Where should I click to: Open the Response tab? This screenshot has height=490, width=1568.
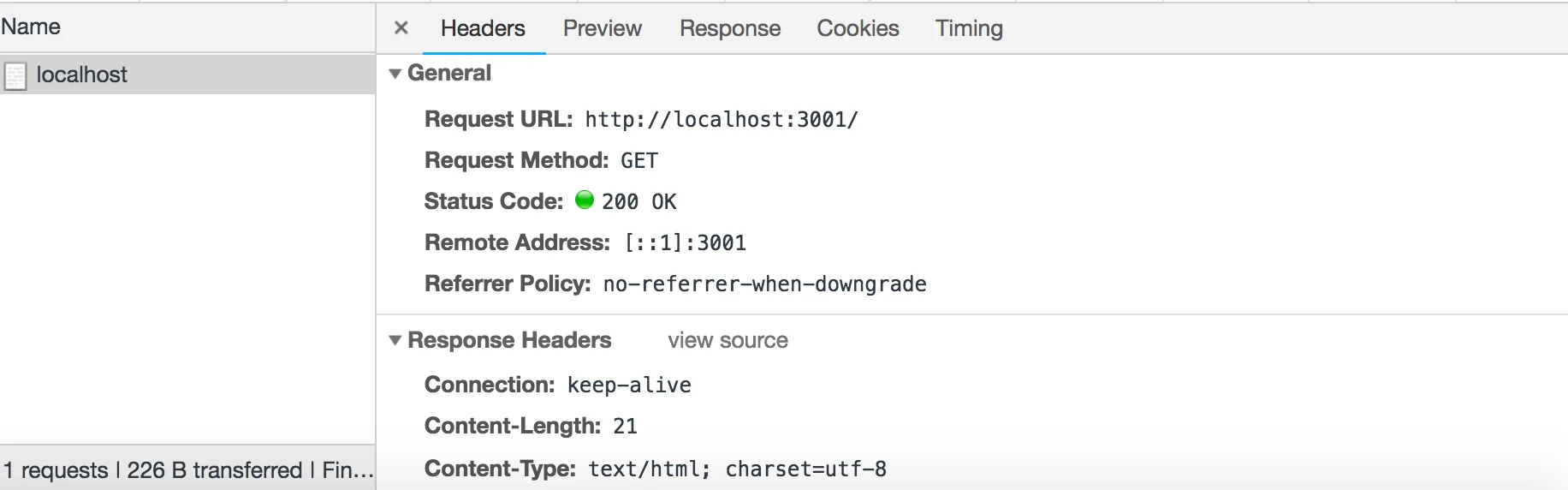coord(729,28)
